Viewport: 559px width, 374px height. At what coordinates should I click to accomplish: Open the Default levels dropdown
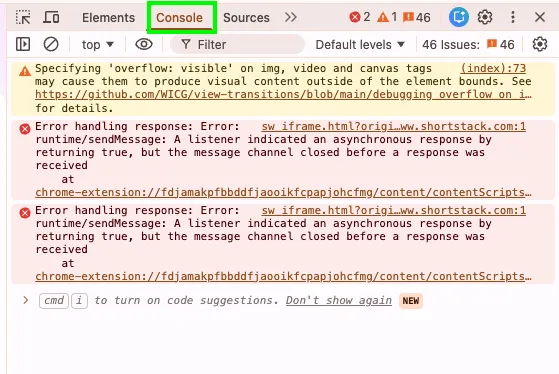(360, 45)
